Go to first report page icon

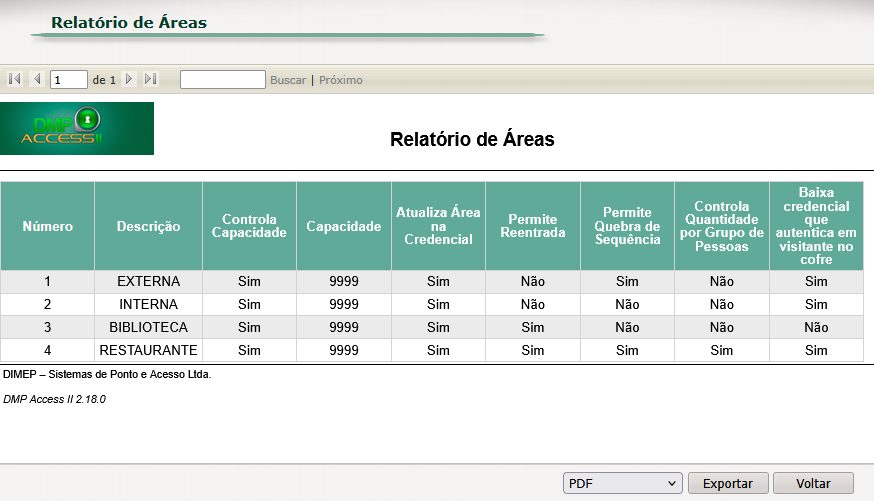coord(15,79)
